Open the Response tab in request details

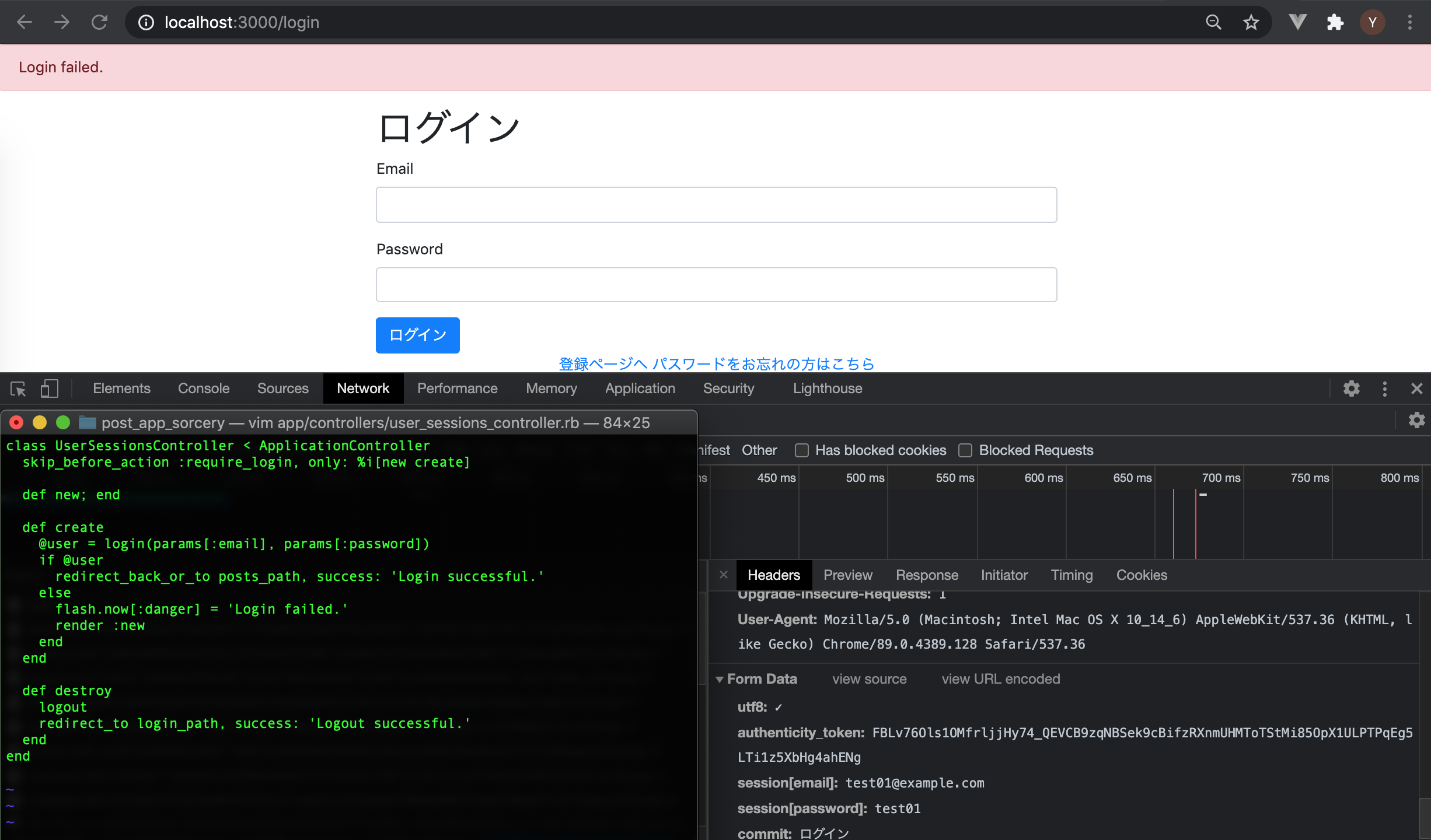(927, 575)
